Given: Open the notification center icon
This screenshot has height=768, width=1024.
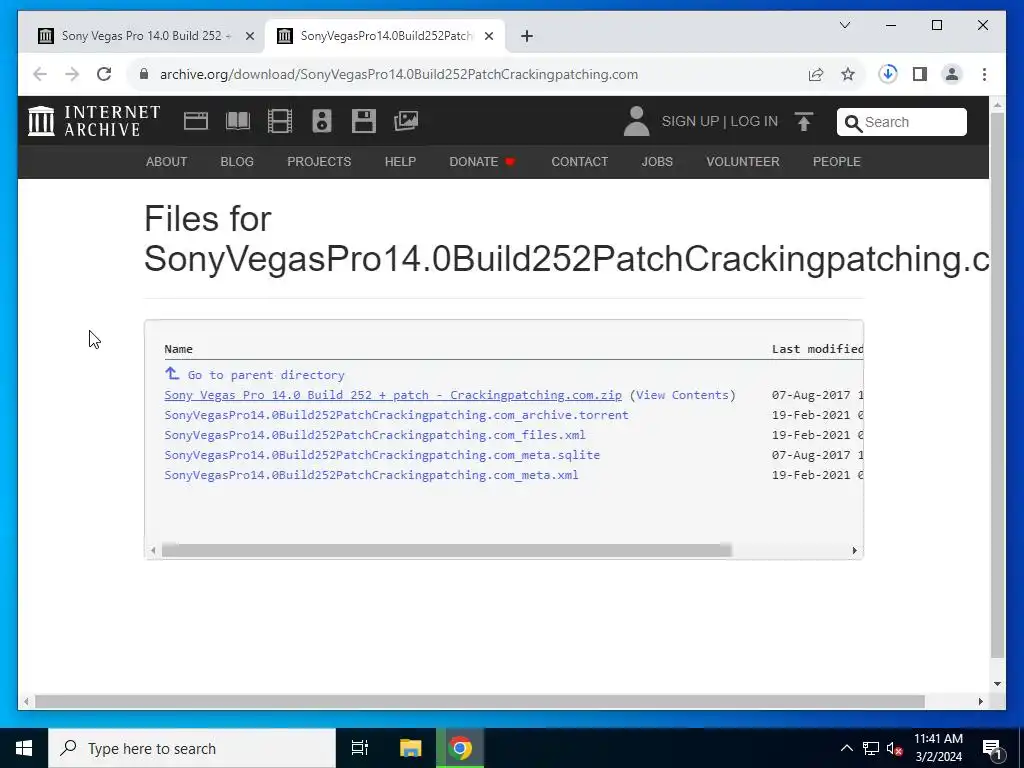Looking at the screenshot, I should 992,748.
